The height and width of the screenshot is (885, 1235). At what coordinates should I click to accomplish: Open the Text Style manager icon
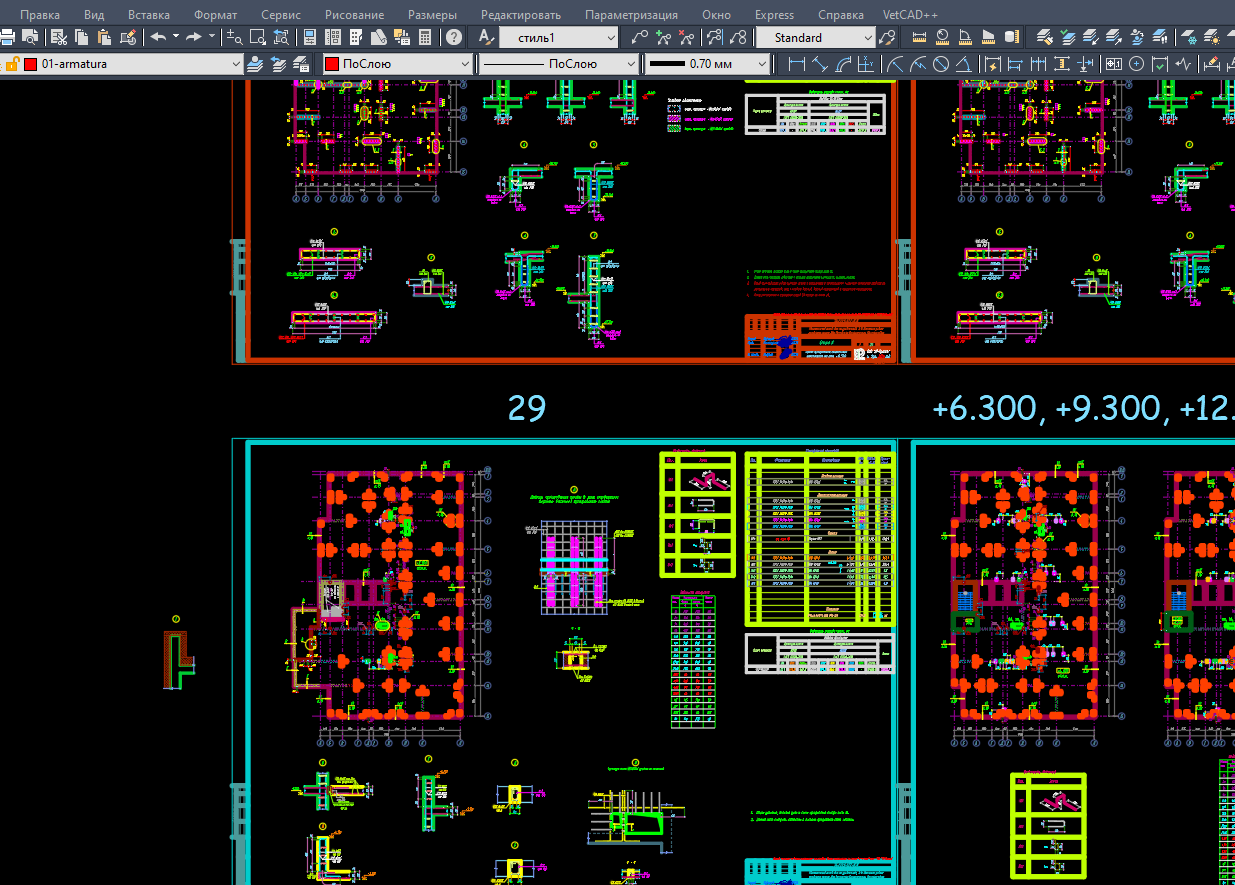coord(486,37)
